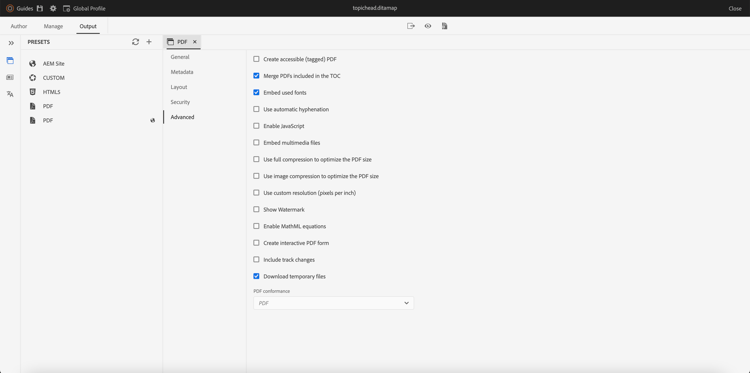
Task: Open the log document icon in toolbar
Action: [x=444, y=26]
